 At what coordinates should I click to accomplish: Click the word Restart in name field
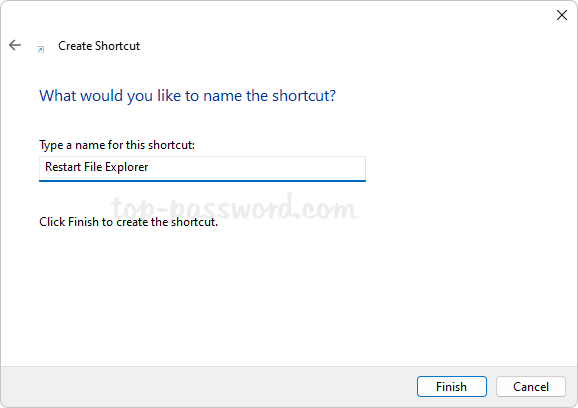63,167
